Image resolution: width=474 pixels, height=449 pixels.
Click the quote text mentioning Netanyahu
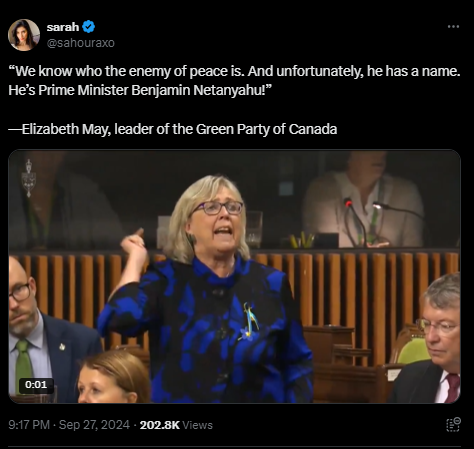pyautogui.click(x=140, y=90)
